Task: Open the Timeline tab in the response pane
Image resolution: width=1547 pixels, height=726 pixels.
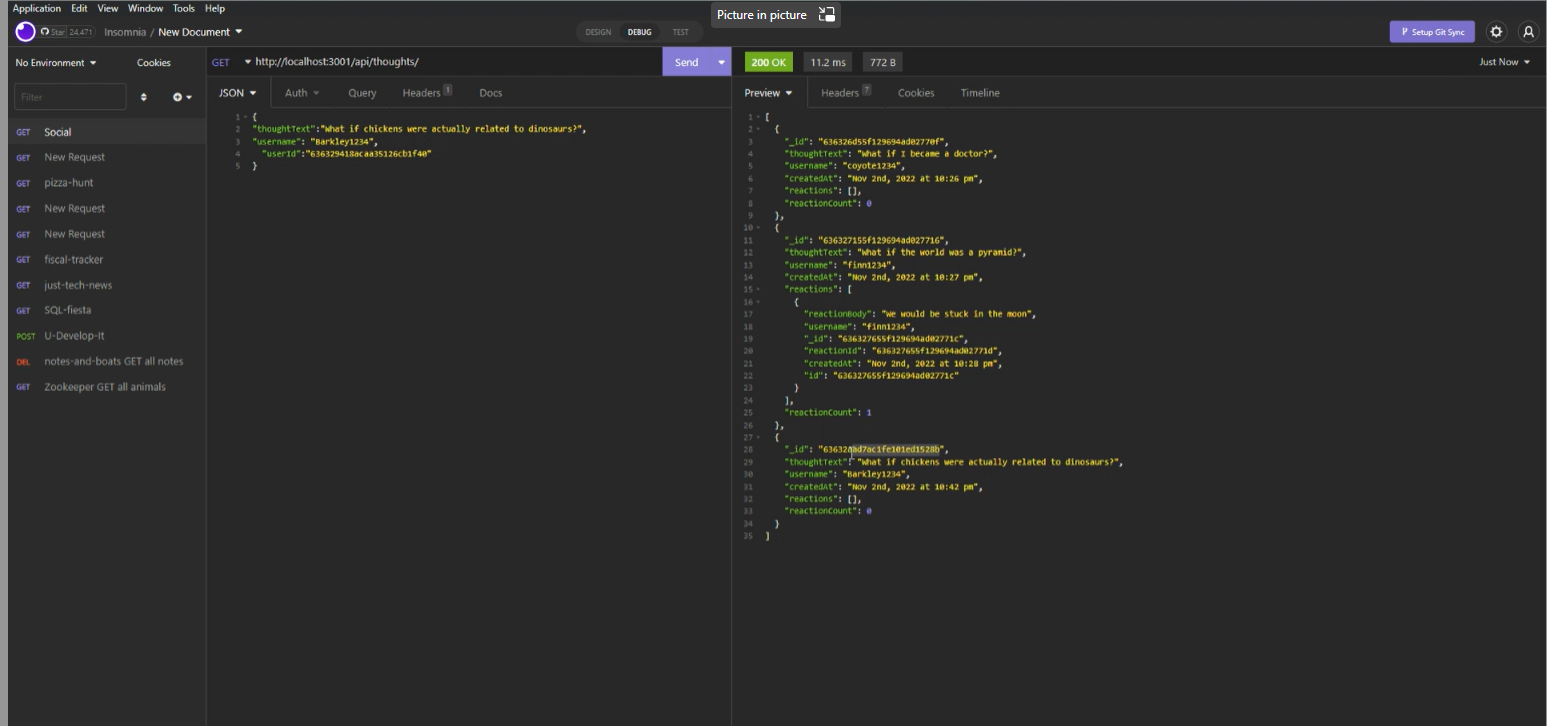Action: [x=979, y=92]
